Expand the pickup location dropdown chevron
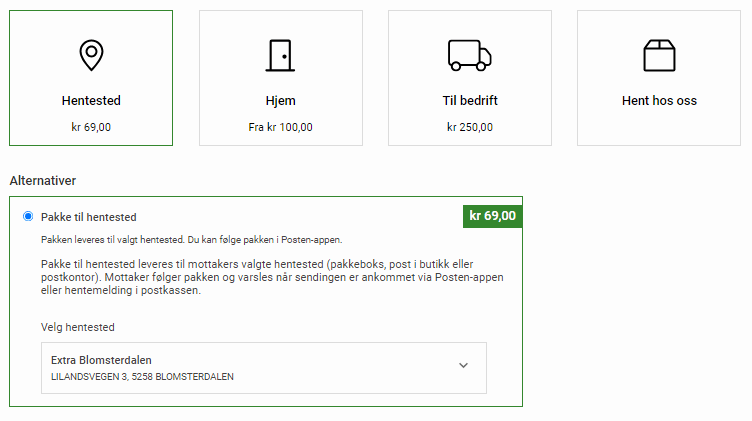The image size is (752, 421). click(463, 366)
